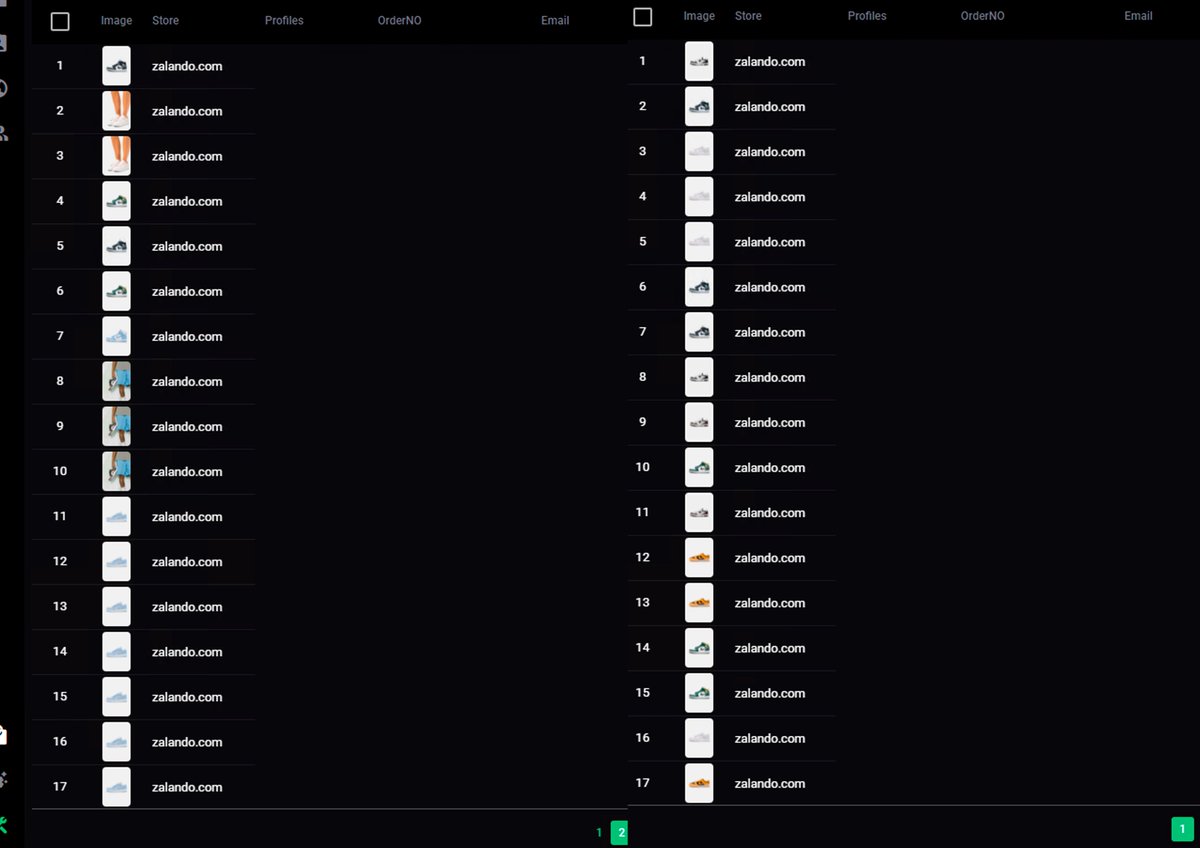
Task: Click the page 1 button under the right table
Action: [x=1182, y=829]
